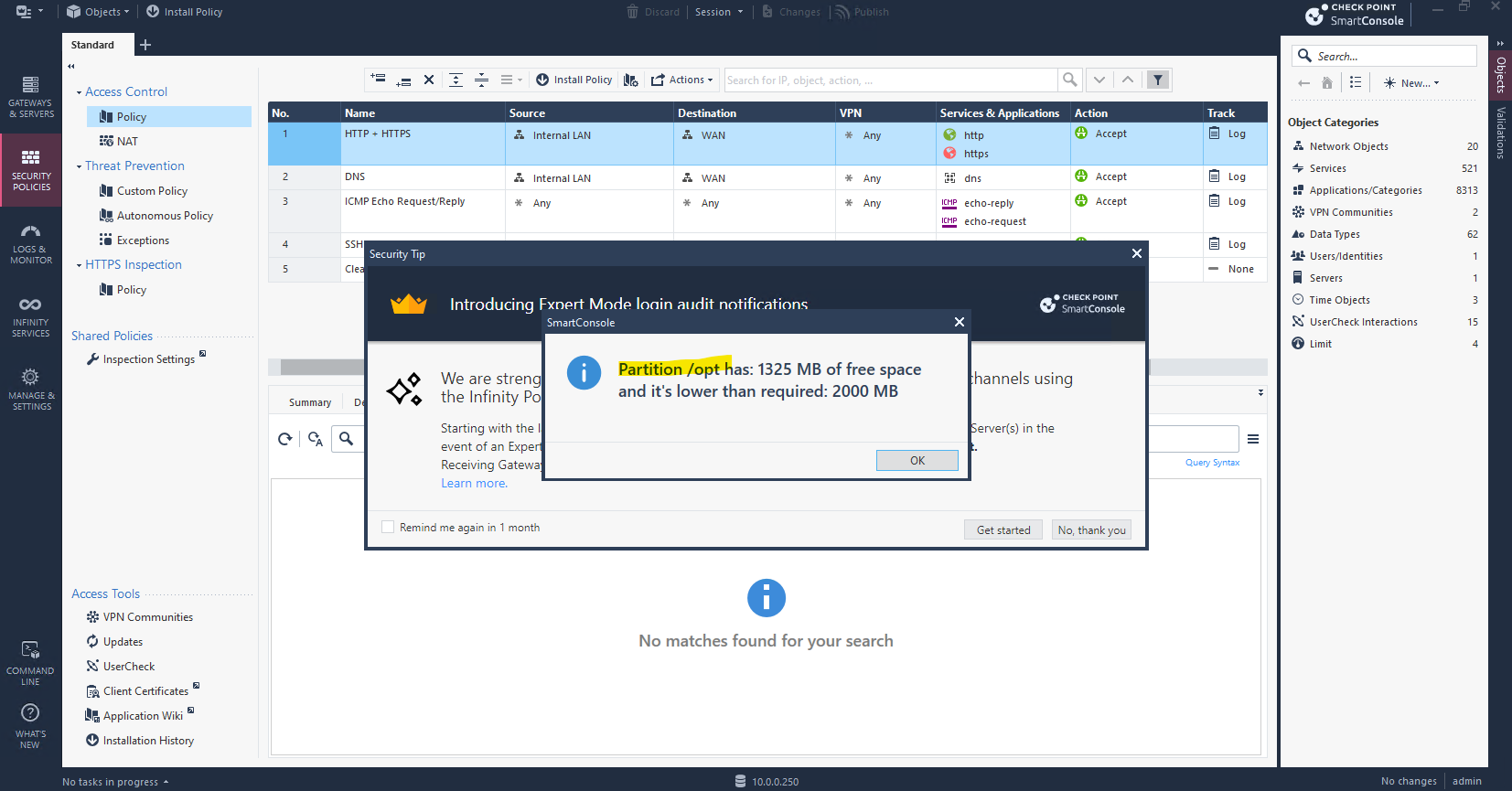Open the What's New panel

click(30, 727)
